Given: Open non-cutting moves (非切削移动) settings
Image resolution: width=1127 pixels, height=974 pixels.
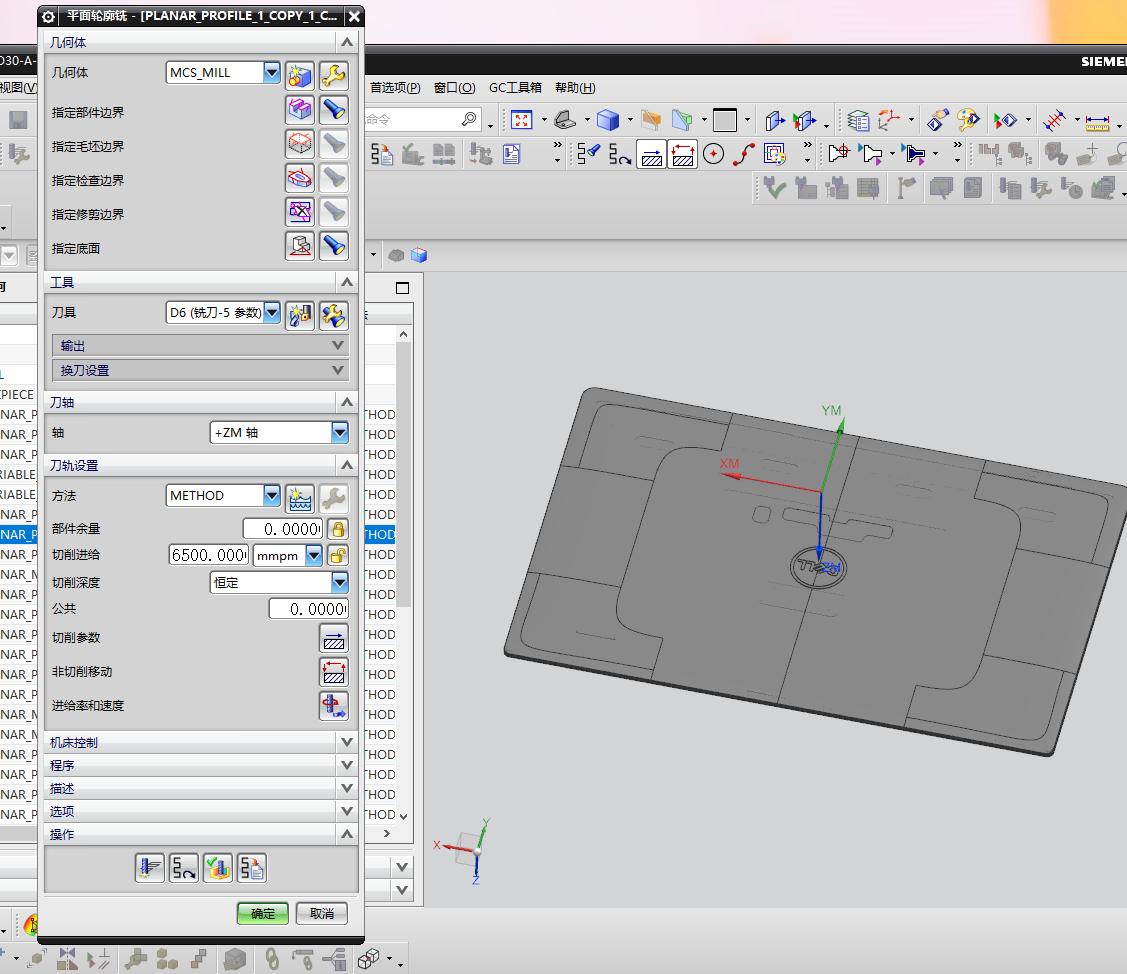Looking at the screenshot, I should 333,672.
